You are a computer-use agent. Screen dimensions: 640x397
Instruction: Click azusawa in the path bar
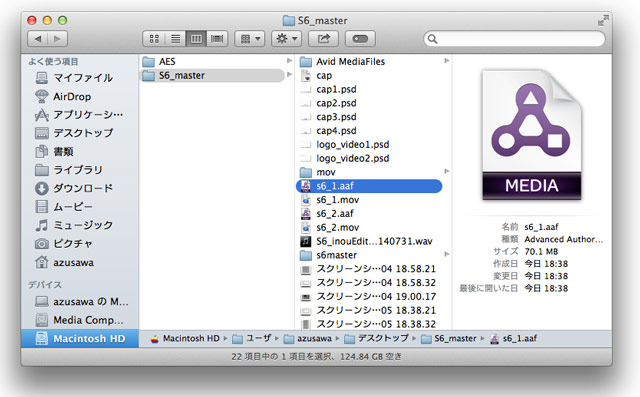308,339
